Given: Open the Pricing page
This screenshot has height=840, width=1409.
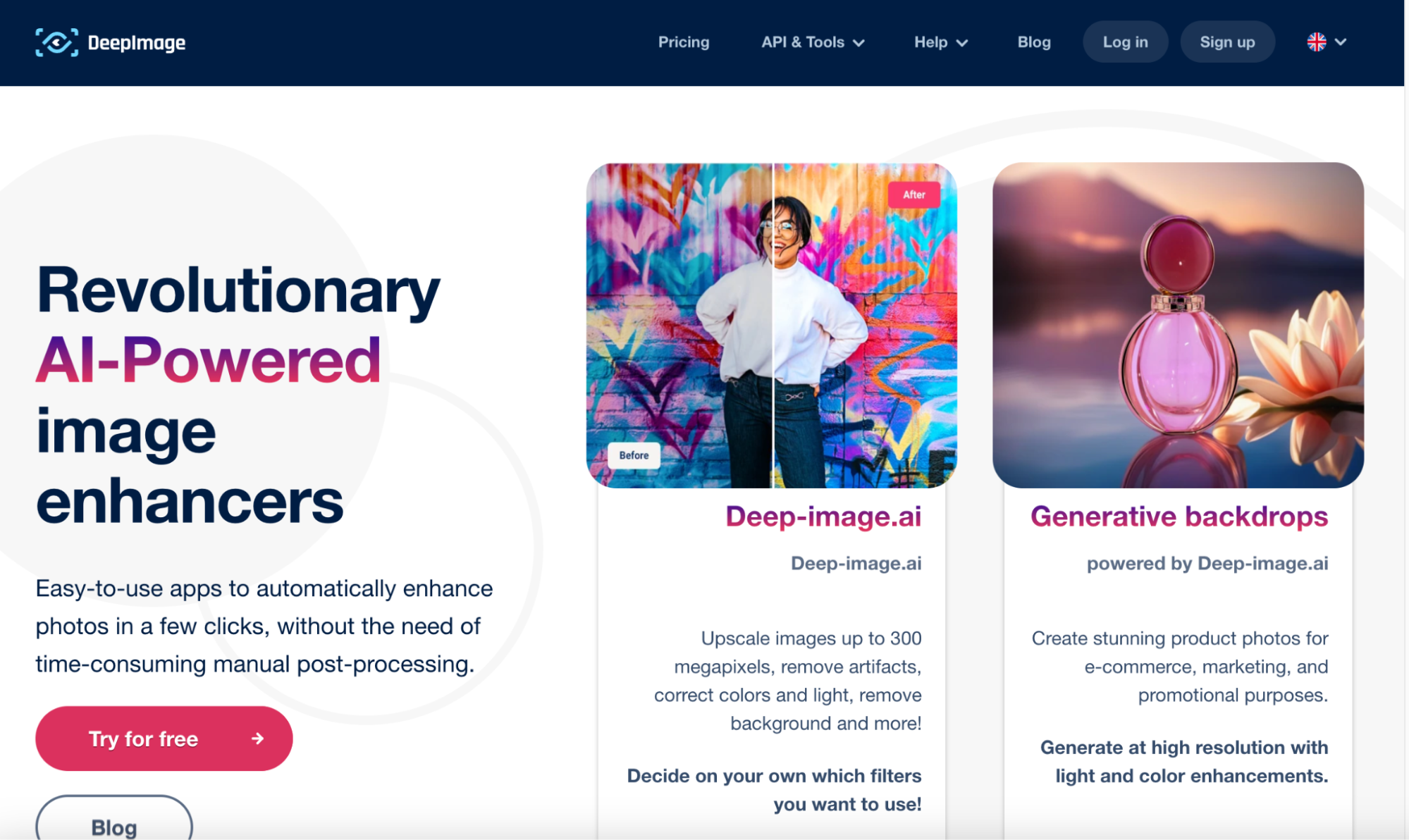Looking at the screenshot, I should pos(683,42).
